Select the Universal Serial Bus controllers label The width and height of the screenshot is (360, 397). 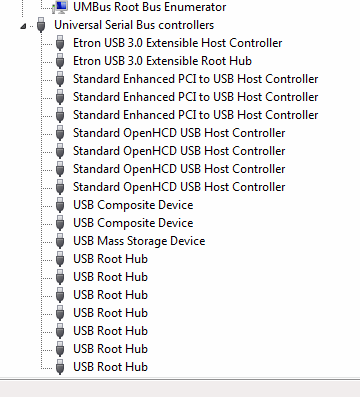coord(134,25)
